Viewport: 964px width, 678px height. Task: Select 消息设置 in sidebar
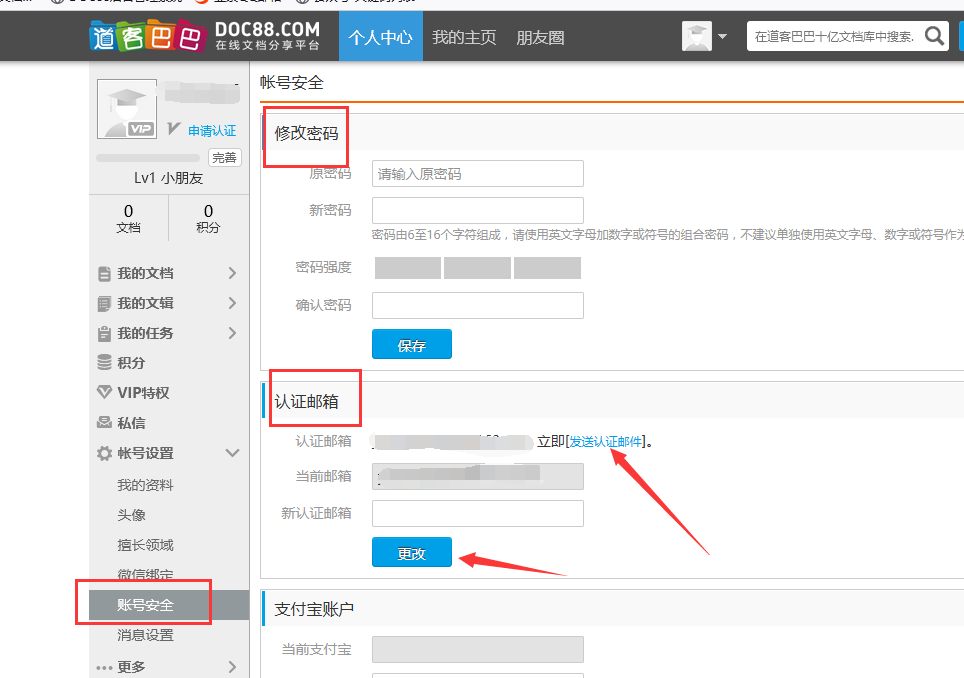tap(145, 635)
